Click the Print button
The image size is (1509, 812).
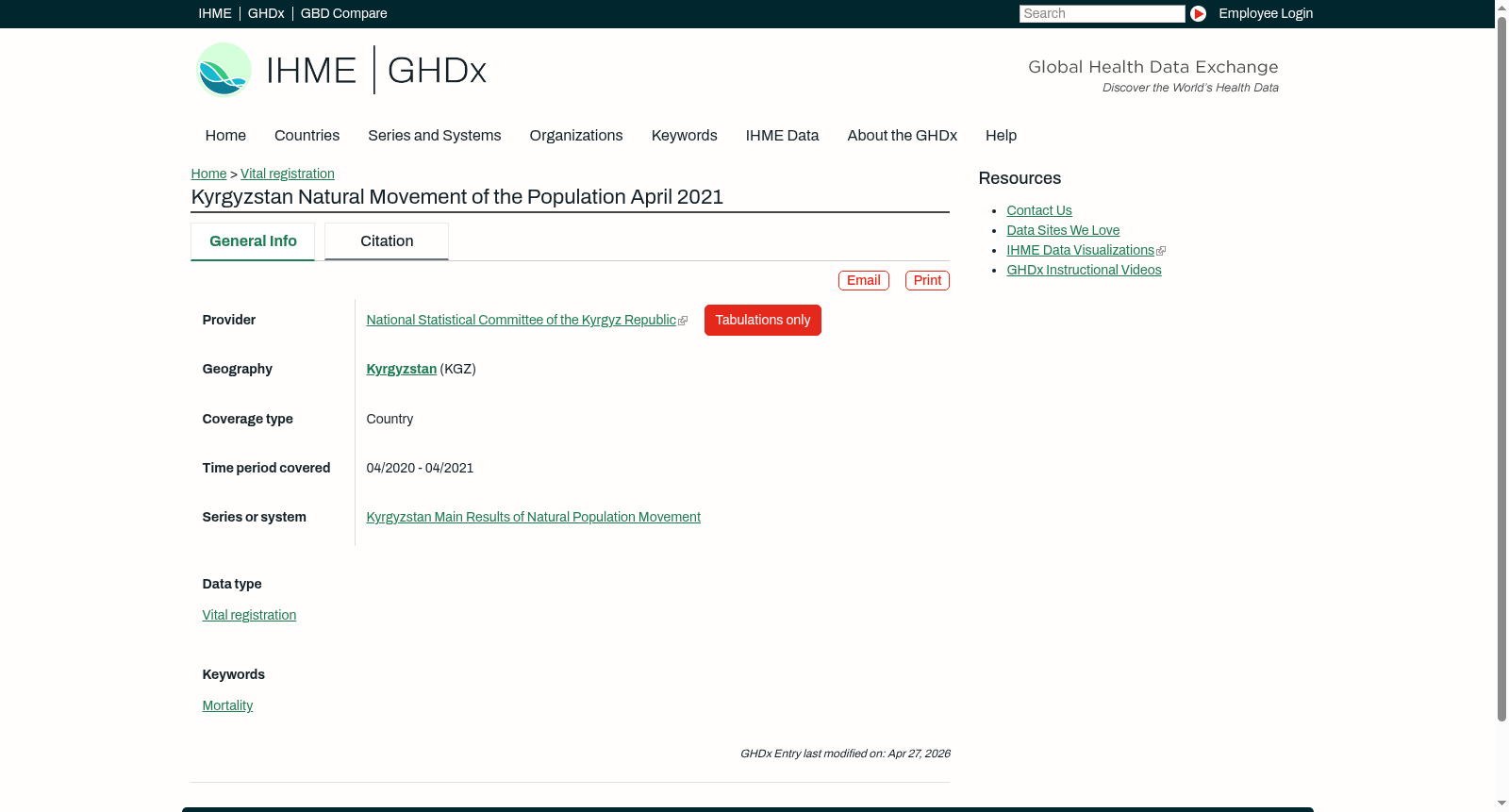pos(927,280)
